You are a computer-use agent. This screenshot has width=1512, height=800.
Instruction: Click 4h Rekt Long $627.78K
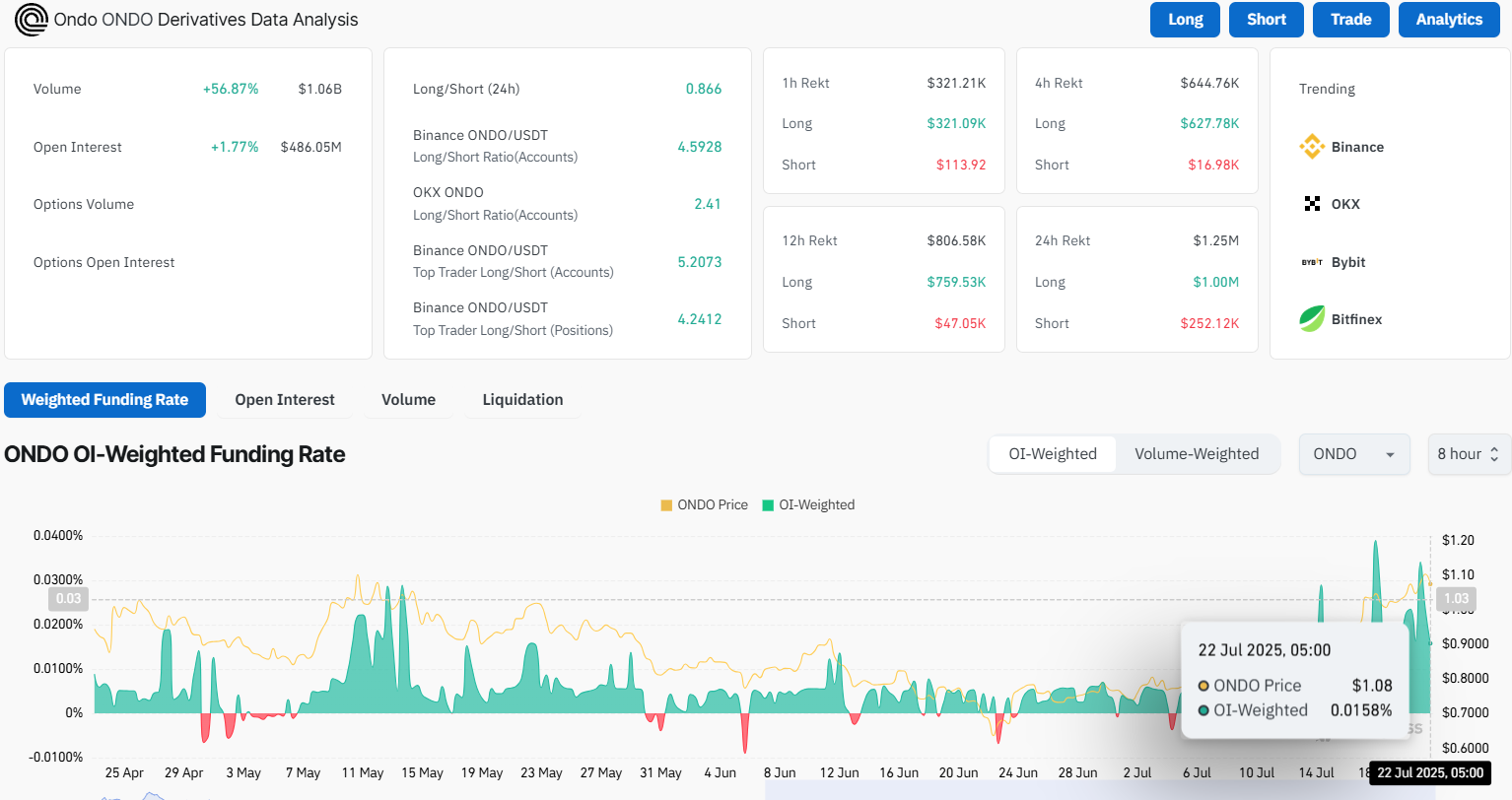click(x=1209, y=123)
